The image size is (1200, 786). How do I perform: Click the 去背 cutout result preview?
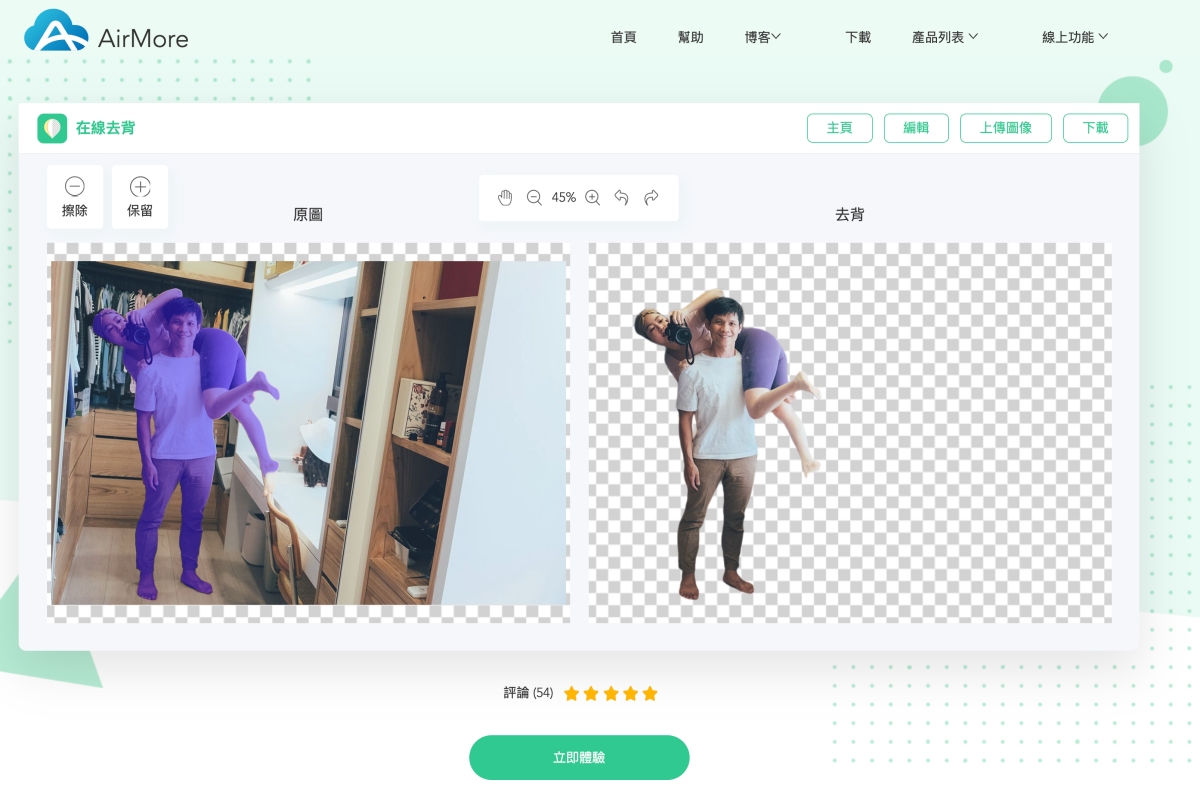850,432
